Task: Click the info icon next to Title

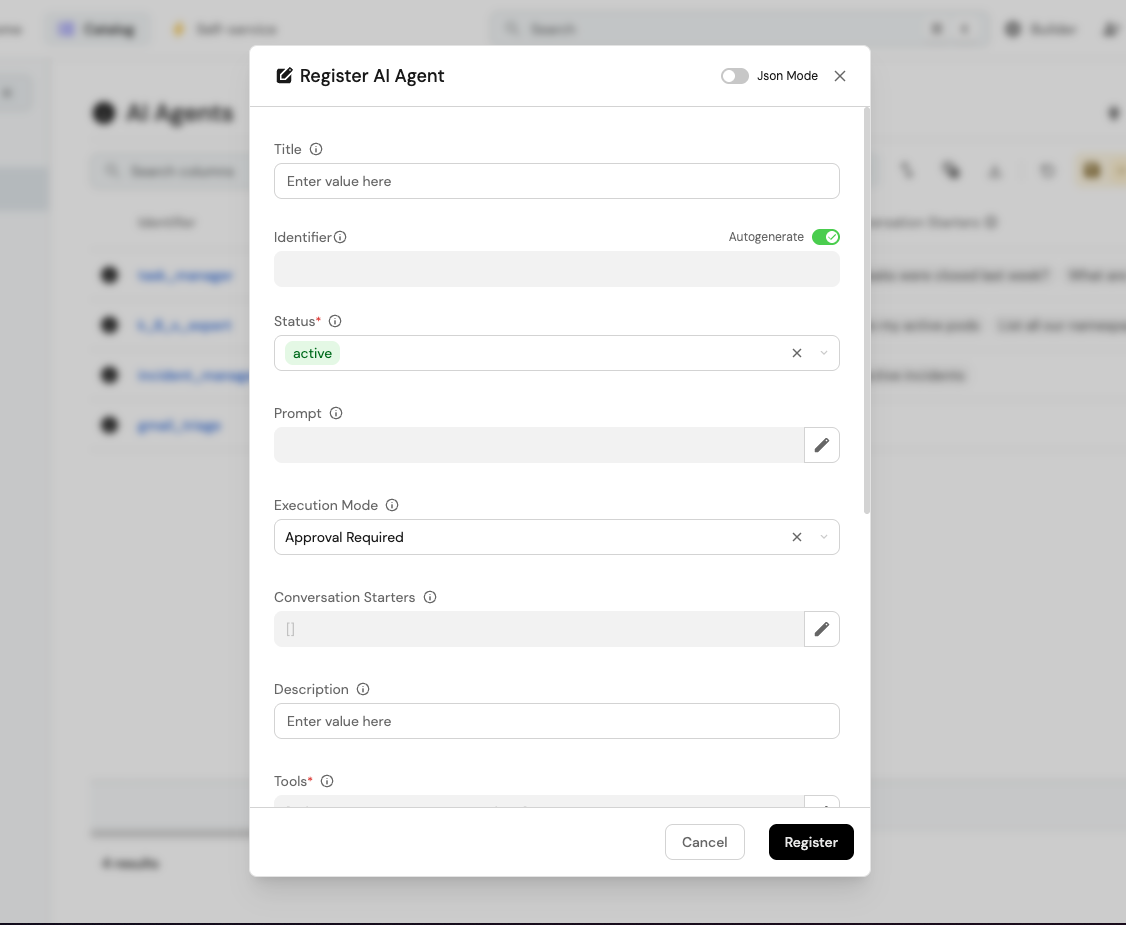Action: click(x=316, y=149)
